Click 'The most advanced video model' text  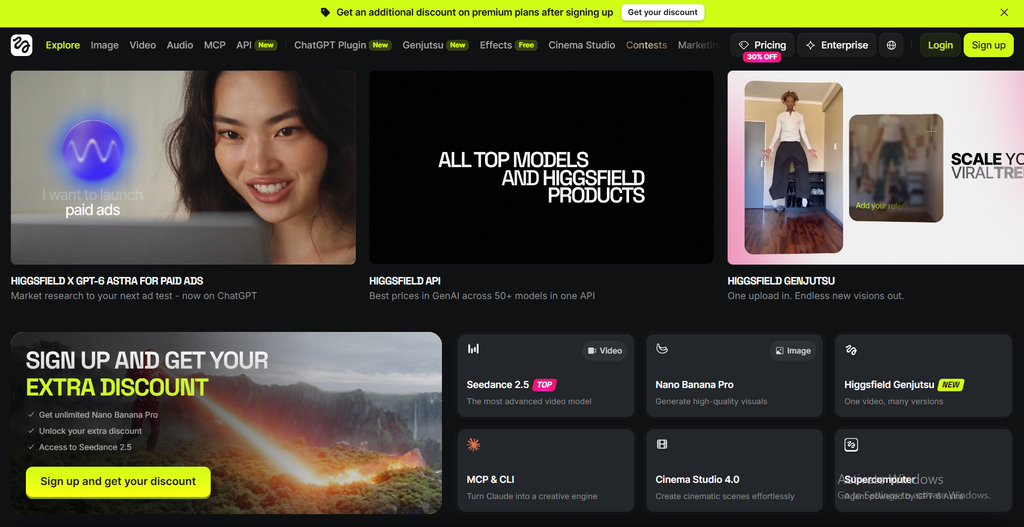tap(529, 401)
